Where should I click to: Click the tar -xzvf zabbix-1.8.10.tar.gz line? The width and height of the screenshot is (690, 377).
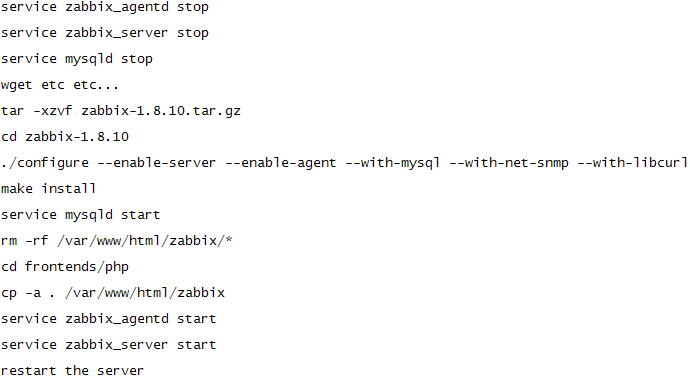point(121,111)
